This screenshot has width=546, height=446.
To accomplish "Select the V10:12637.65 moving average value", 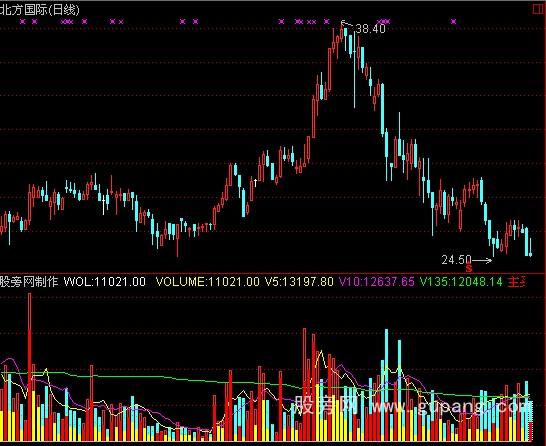I will tap(377, 281).
